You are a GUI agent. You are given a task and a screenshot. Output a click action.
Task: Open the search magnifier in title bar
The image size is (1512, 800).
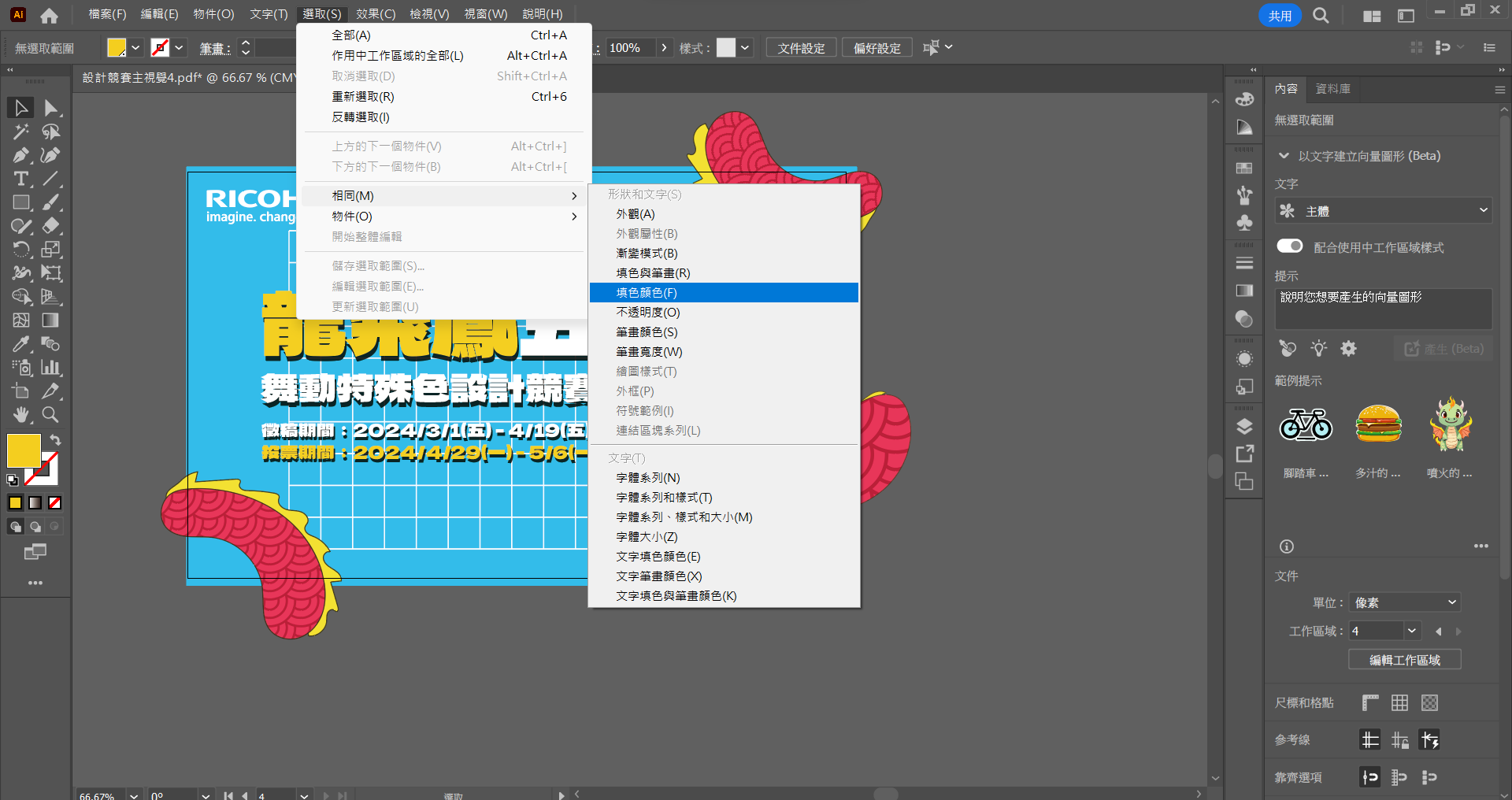point(1321,16)
